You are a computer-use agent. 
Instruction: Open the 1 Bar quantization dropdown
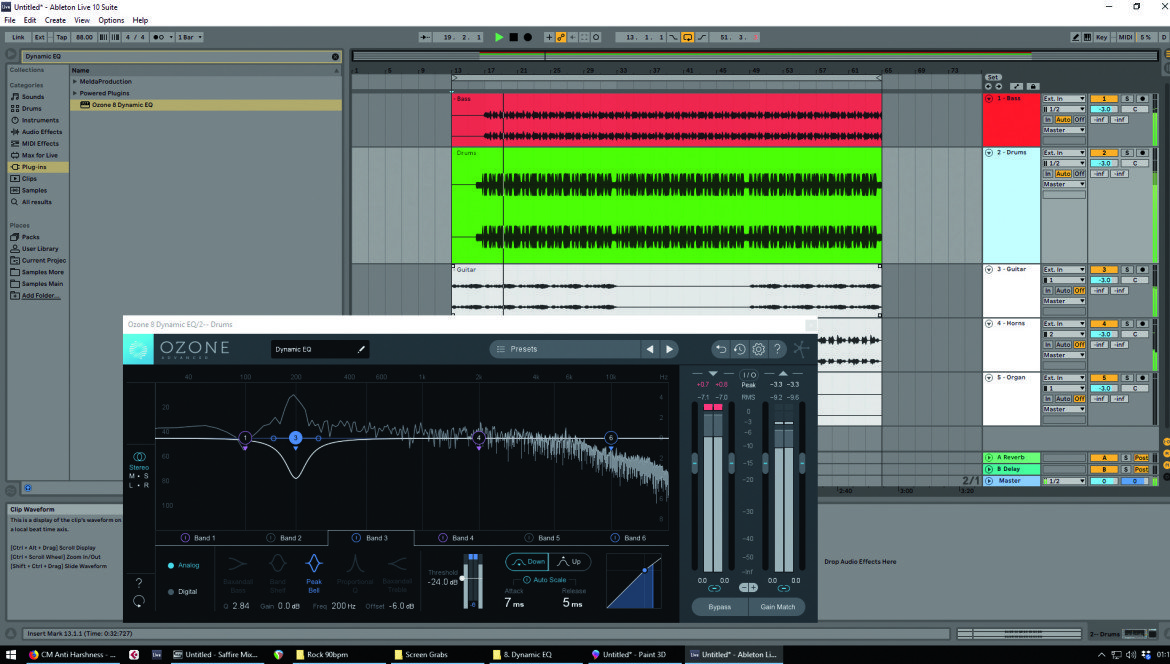pos(190,37)
